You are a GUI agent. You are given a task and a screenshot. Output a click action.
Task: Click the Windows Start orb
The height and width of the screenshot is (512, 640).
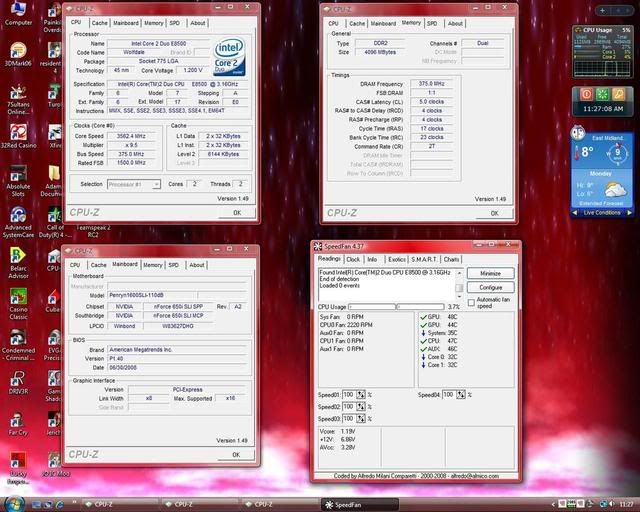(x=15, y=504)
